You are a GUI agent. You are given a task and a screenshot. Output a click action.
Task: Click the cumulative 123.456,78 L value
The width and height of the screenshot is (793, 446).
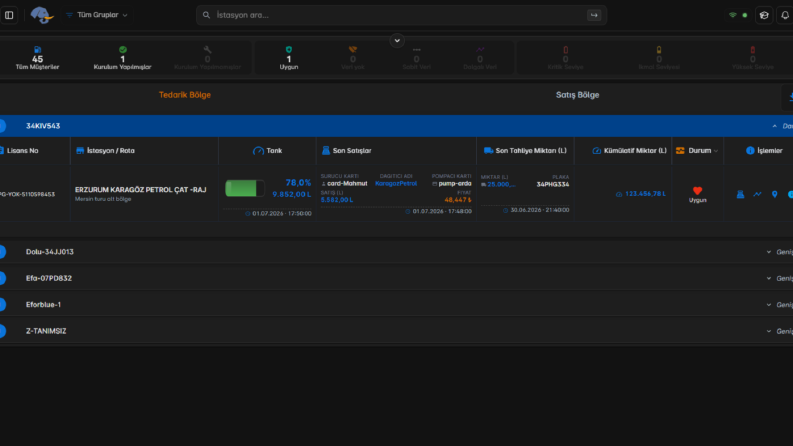coord(645,194)
